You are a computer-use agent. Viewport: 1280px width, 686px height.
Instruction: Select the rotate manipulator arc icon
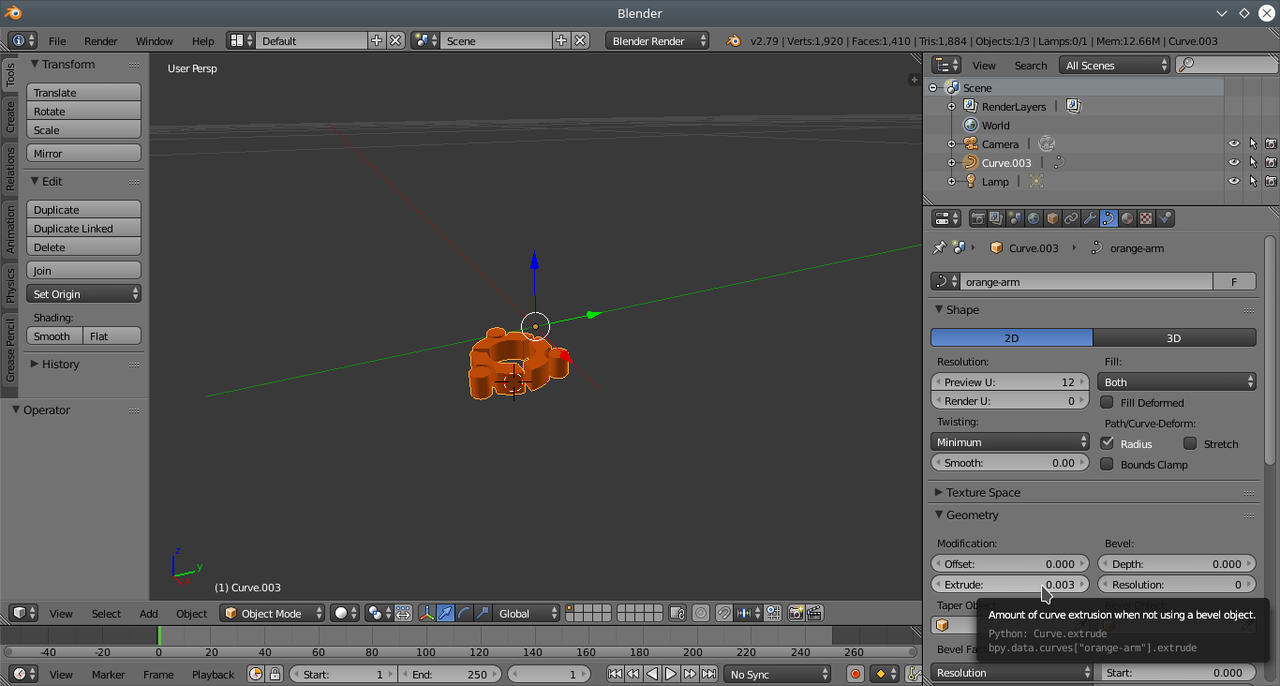(464, 613)
